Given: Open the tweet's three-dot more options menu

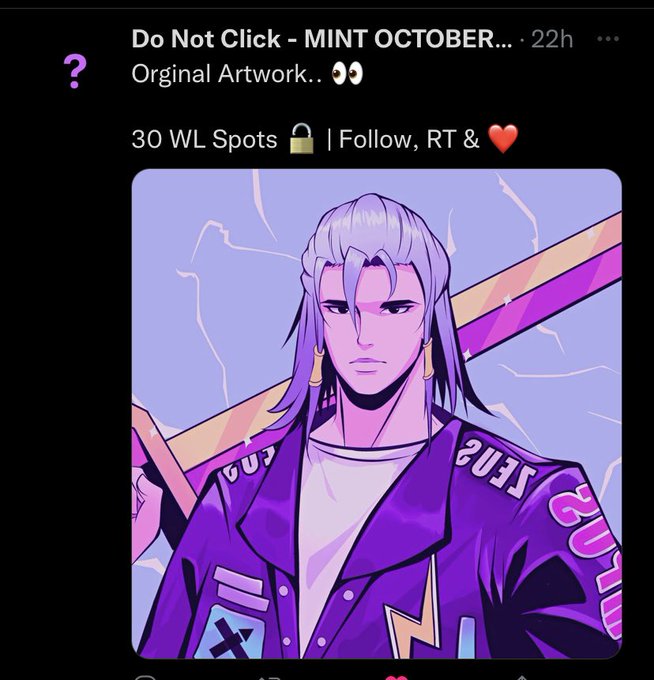Looking at the screenshot, I should pos(607,39).
